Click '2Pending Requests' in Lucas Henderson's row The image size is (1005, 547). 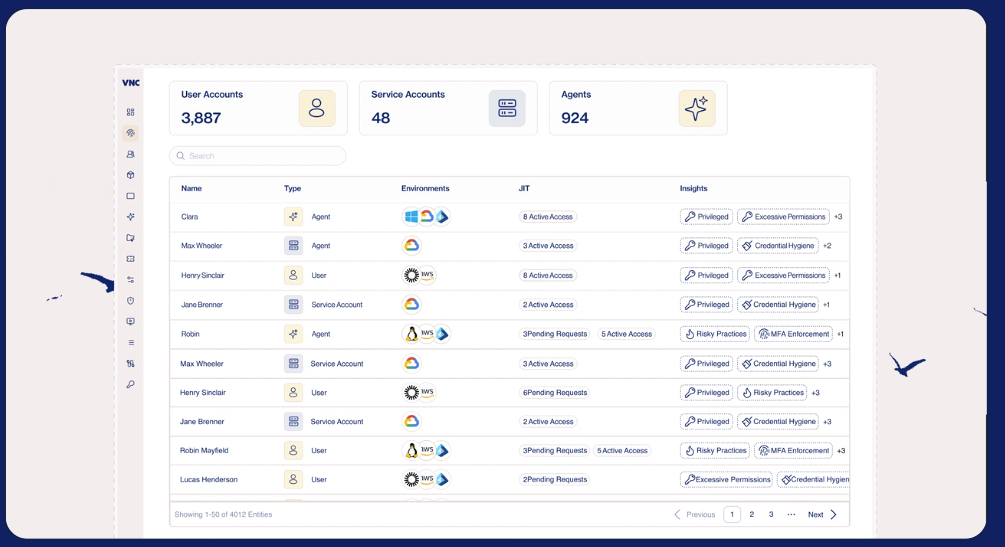pos(555,479)
